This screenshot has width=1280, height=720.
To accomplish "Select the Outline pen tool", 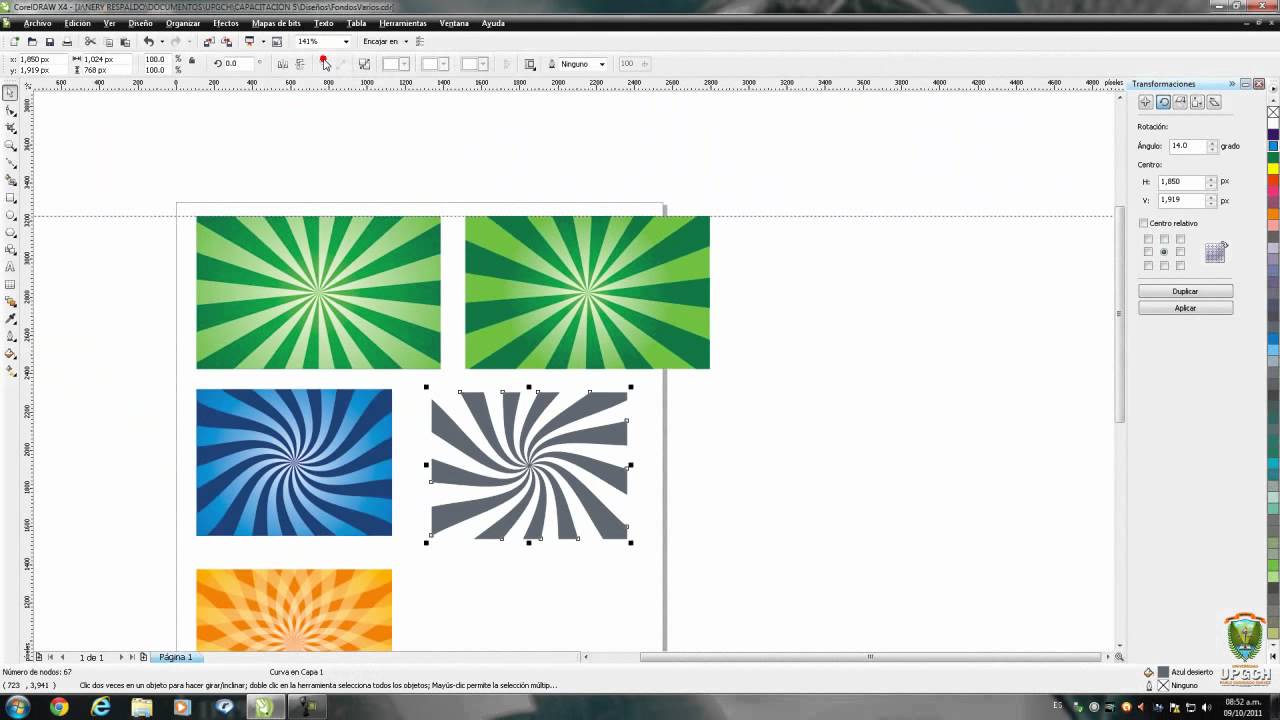I will [x=11, y=336].
